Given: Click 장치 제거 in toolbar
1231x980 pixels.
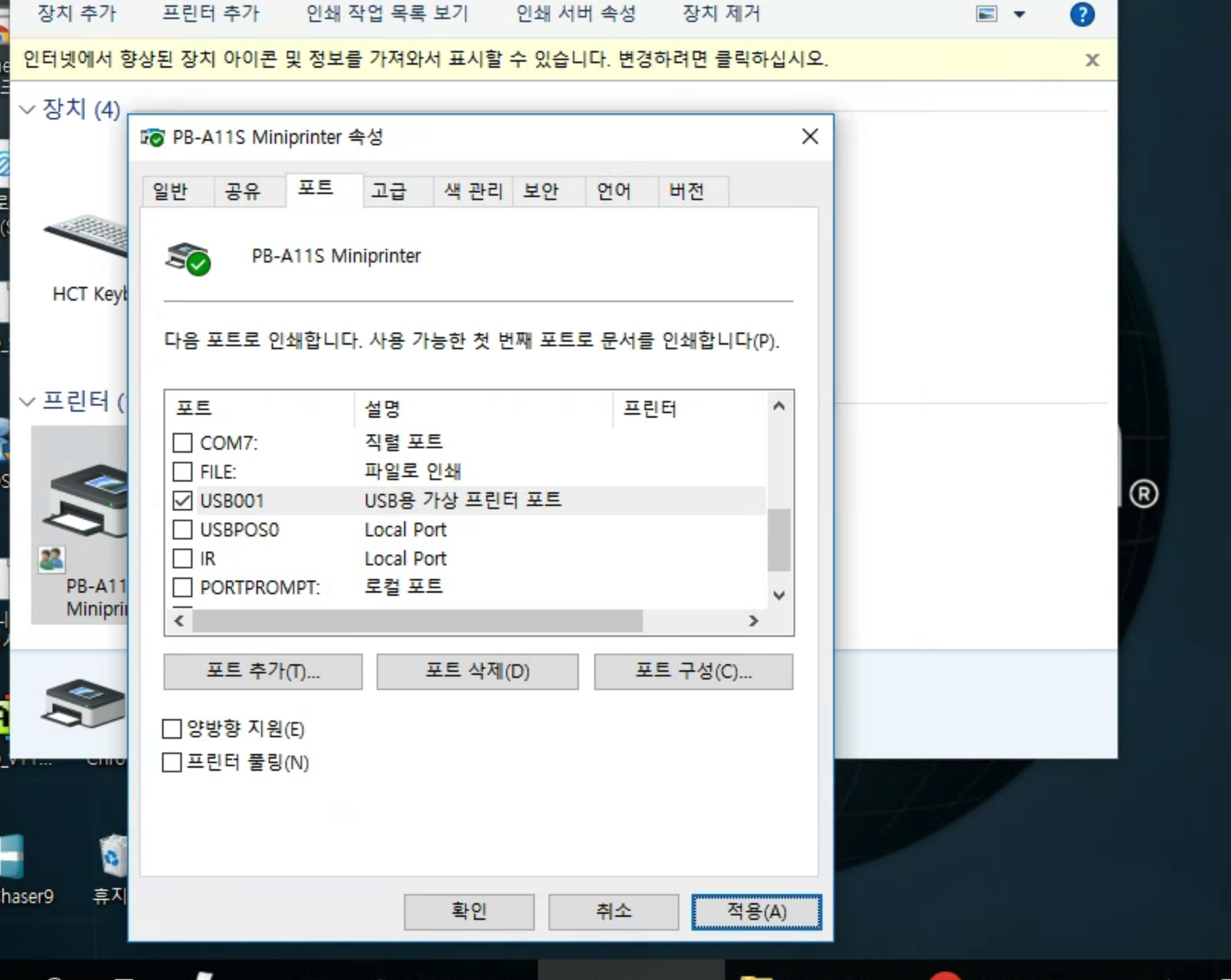Looking at the screenshot, I should pyautogui.click(x=721, y=14).
